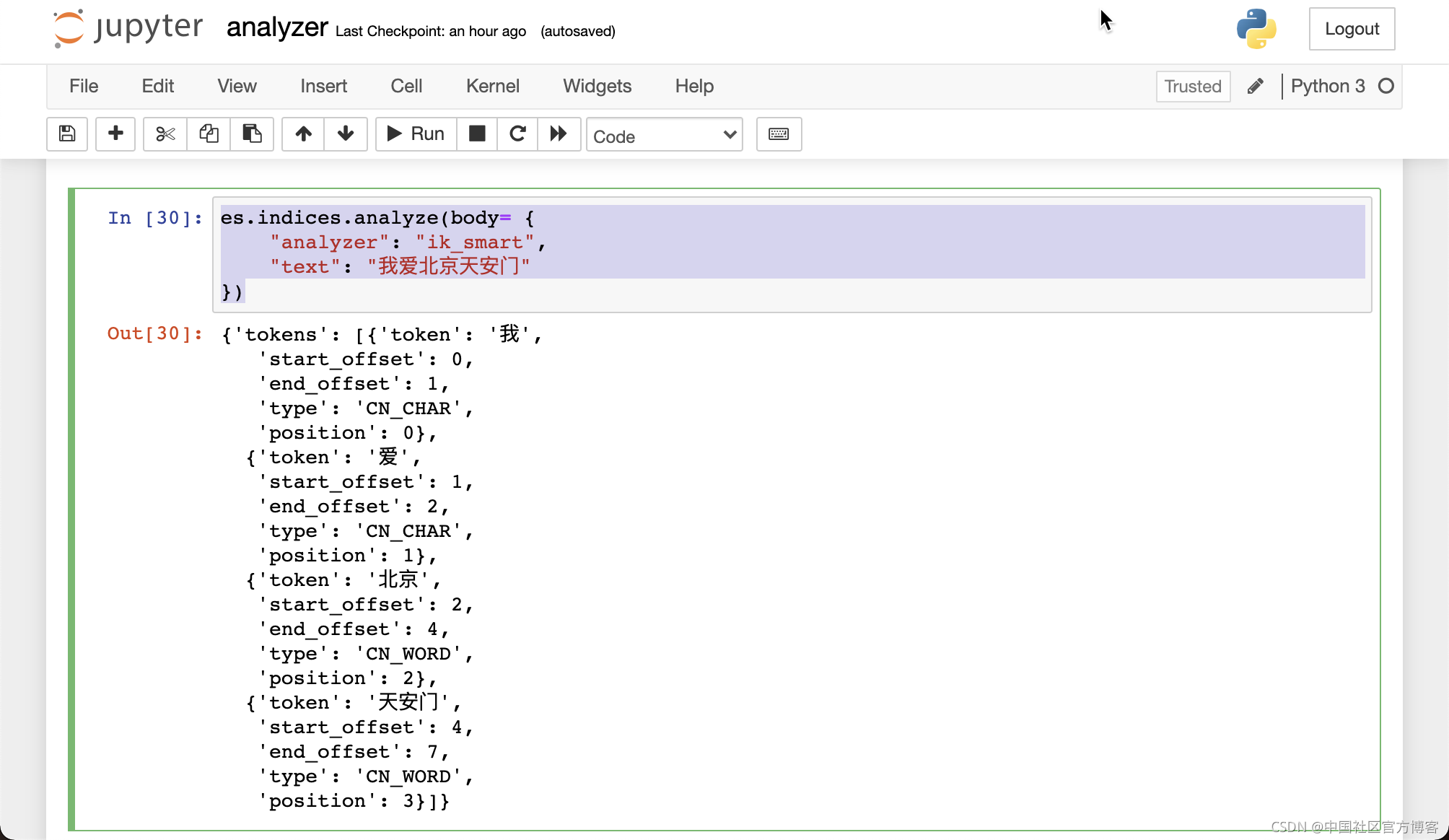Viewport: 1449px width, 840px height.
Task: Cut the selected cell using scissors icon
Action: click(x=165, y=134)
